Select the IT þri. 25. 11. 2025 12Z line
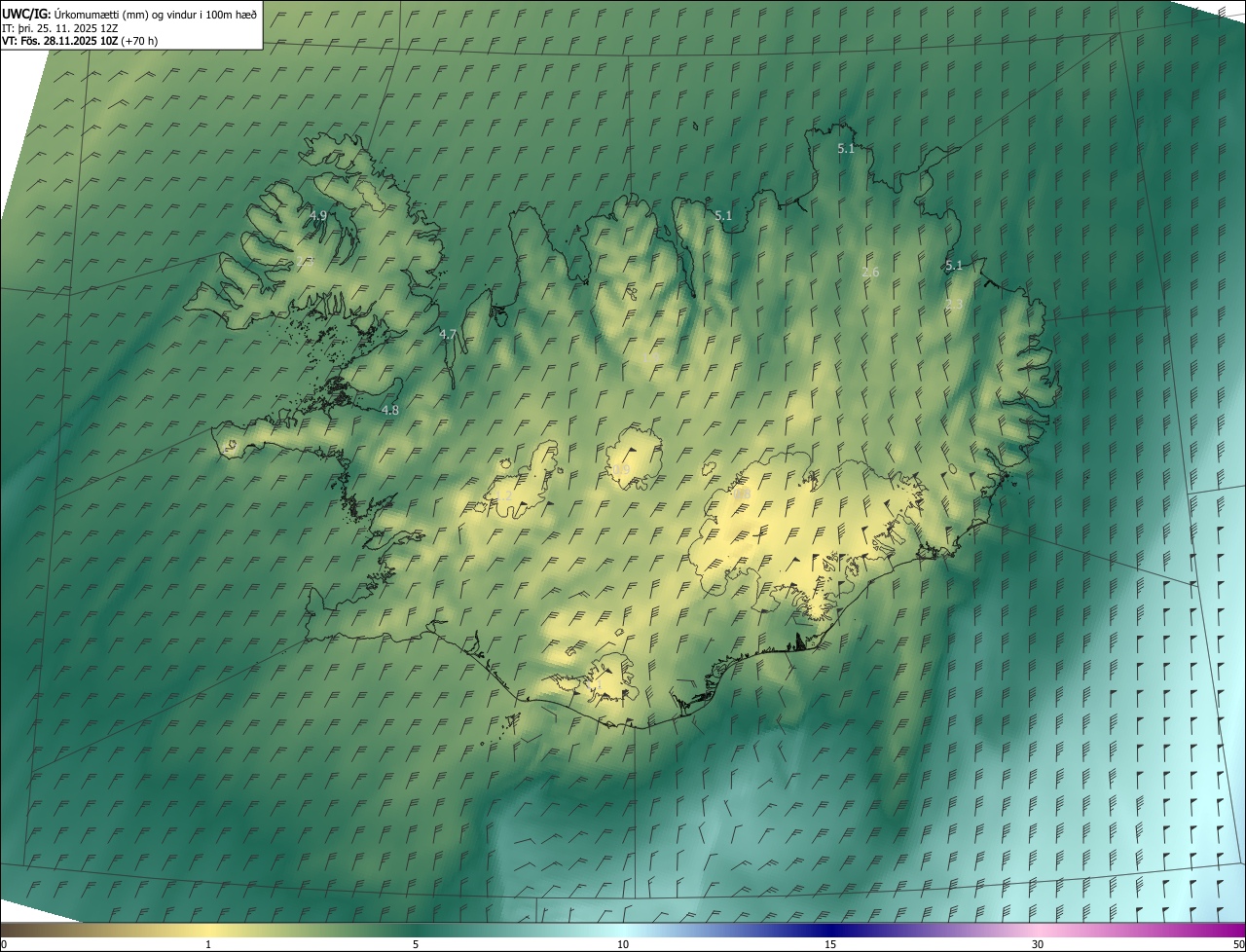1246x952 pixels. click(x=59, y=28)
